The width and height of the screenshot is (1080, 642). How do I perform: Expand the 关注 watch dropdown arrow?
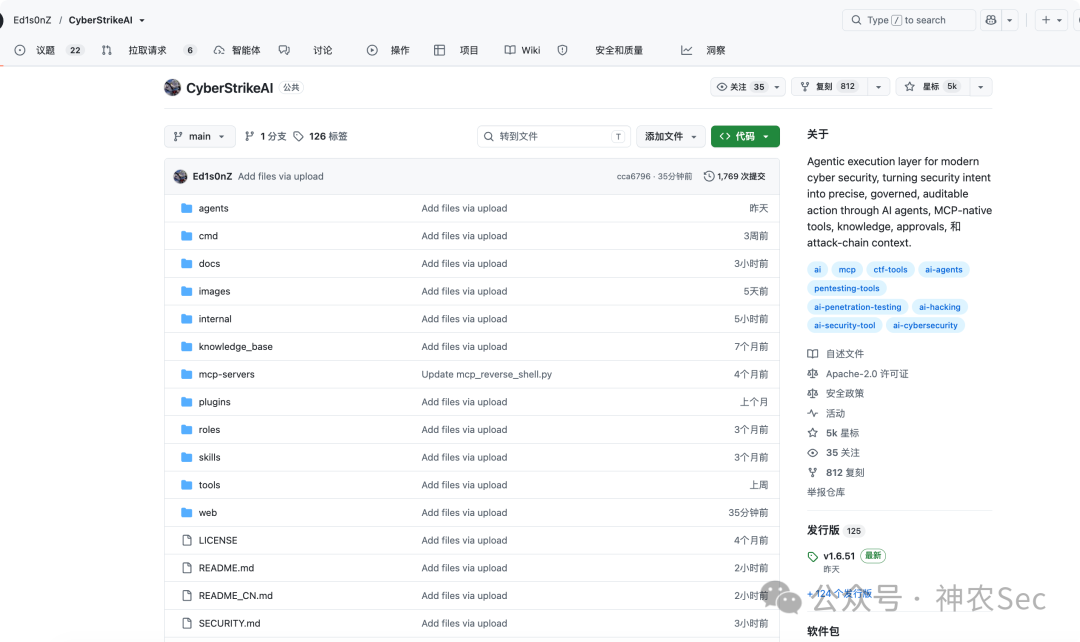(x=777, y=87)
